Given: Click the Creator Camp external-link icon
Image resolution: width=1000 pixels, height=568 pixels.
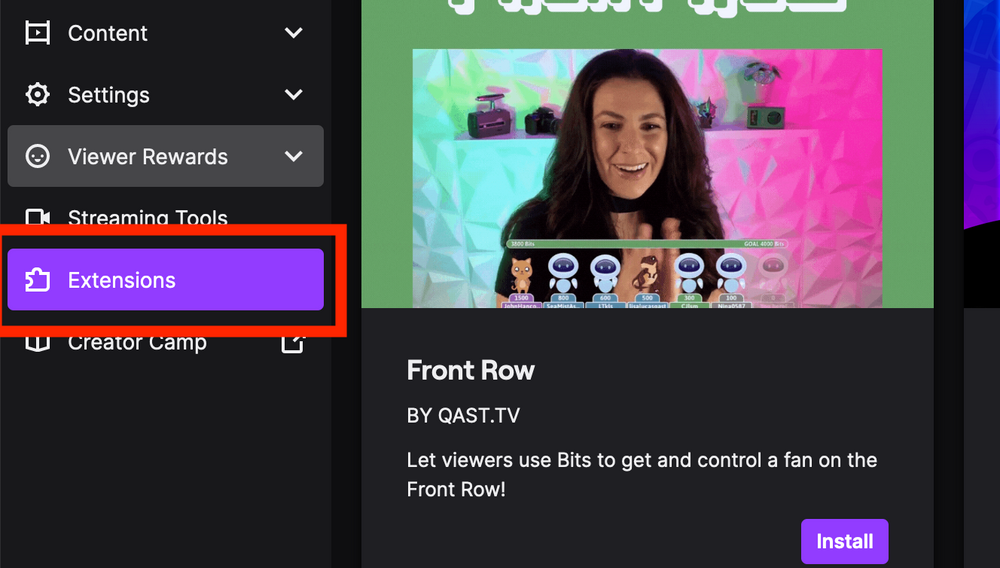Looking at the screenshot, I should [x=293, y=343].
